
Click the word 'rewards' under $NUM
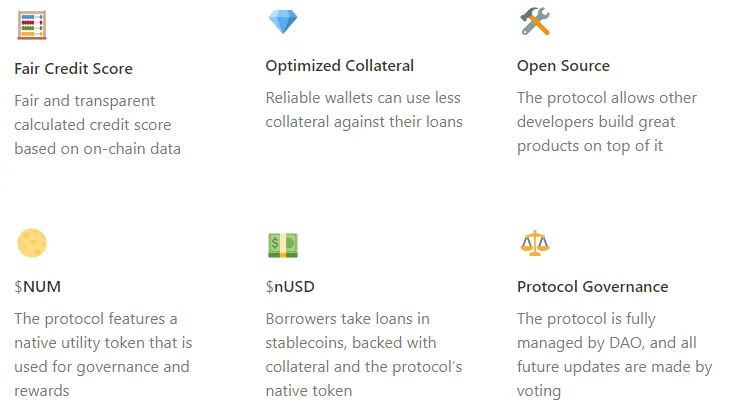point(42,391)
